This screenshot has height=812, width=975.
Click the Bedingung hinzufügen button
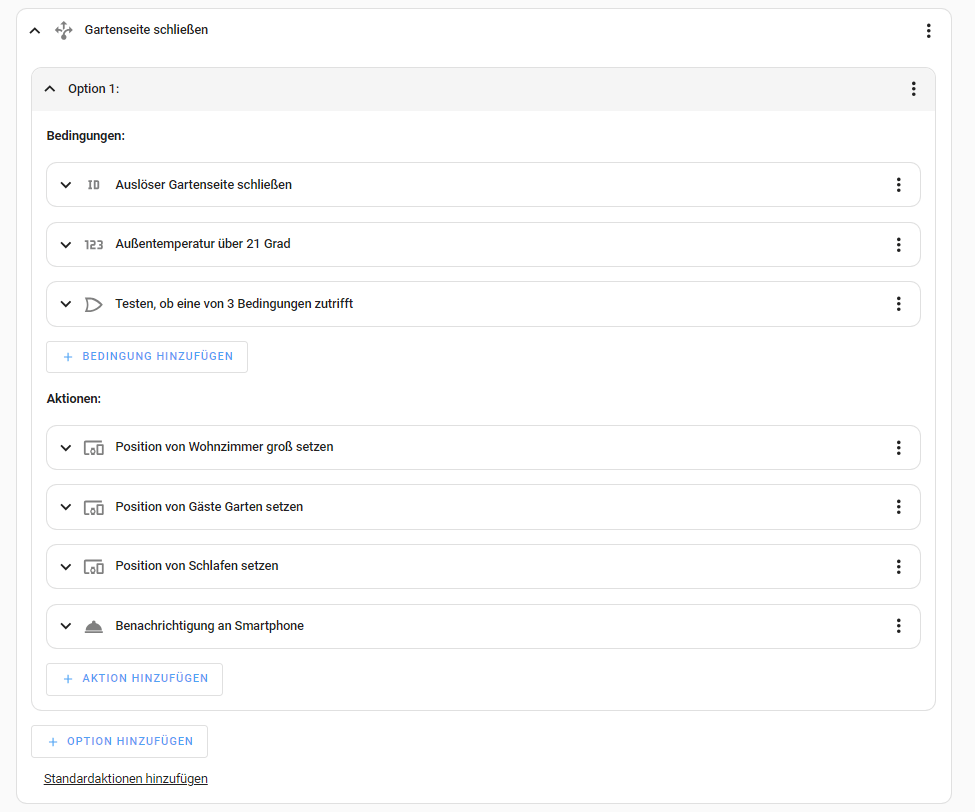147,357
